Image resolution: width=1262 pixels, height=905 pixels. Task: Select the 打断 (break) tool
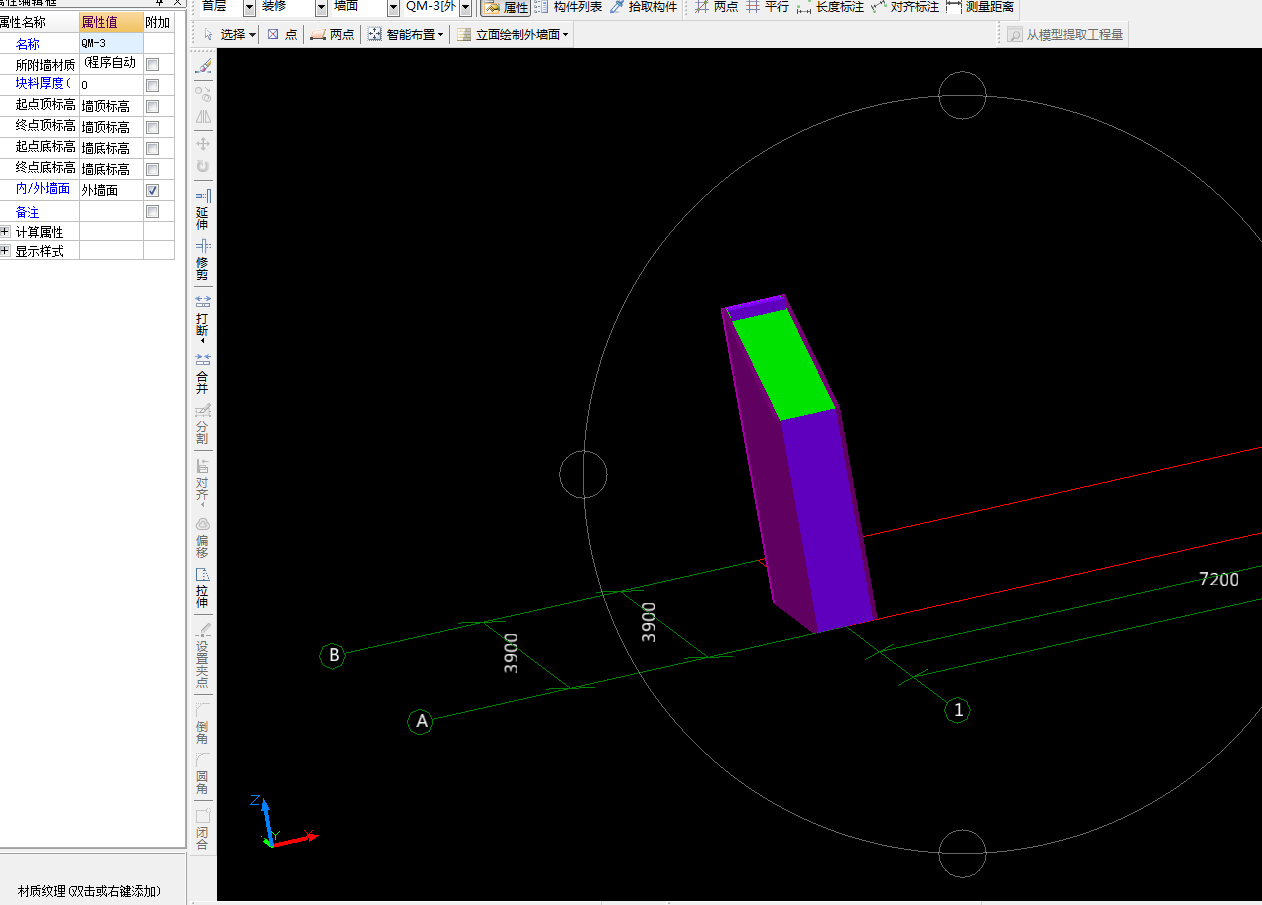tap(203, 318)
